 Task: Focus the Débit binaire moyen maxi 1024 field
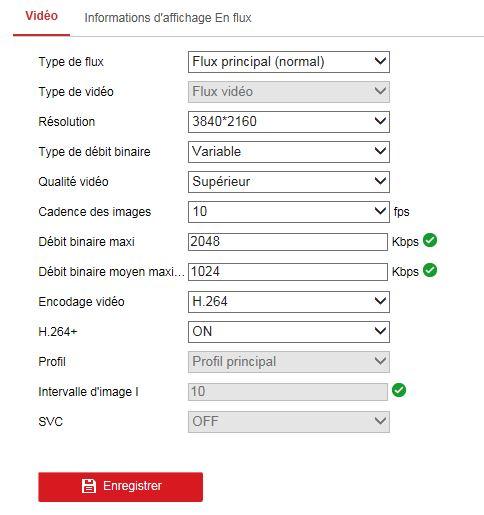coord(288,272)
